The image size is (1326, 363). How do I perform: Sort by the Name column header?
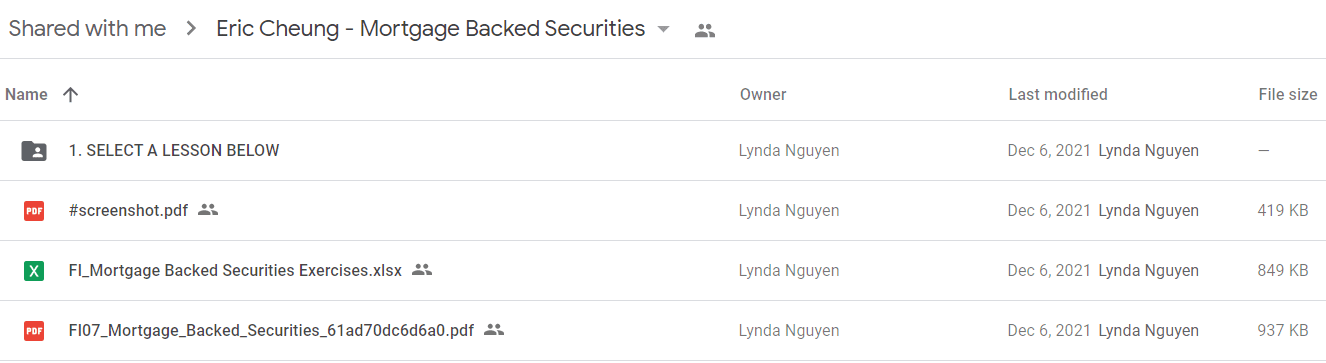pos(26,95)
